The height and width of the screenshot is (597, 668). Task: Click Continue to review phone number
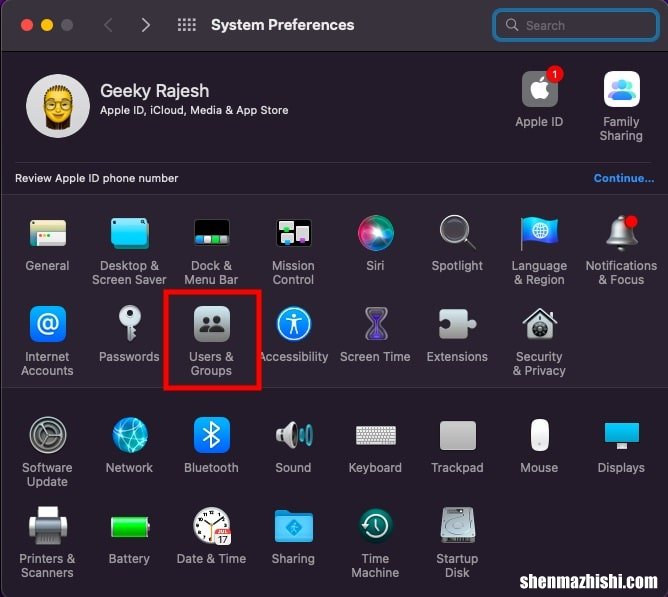[624, 178]
